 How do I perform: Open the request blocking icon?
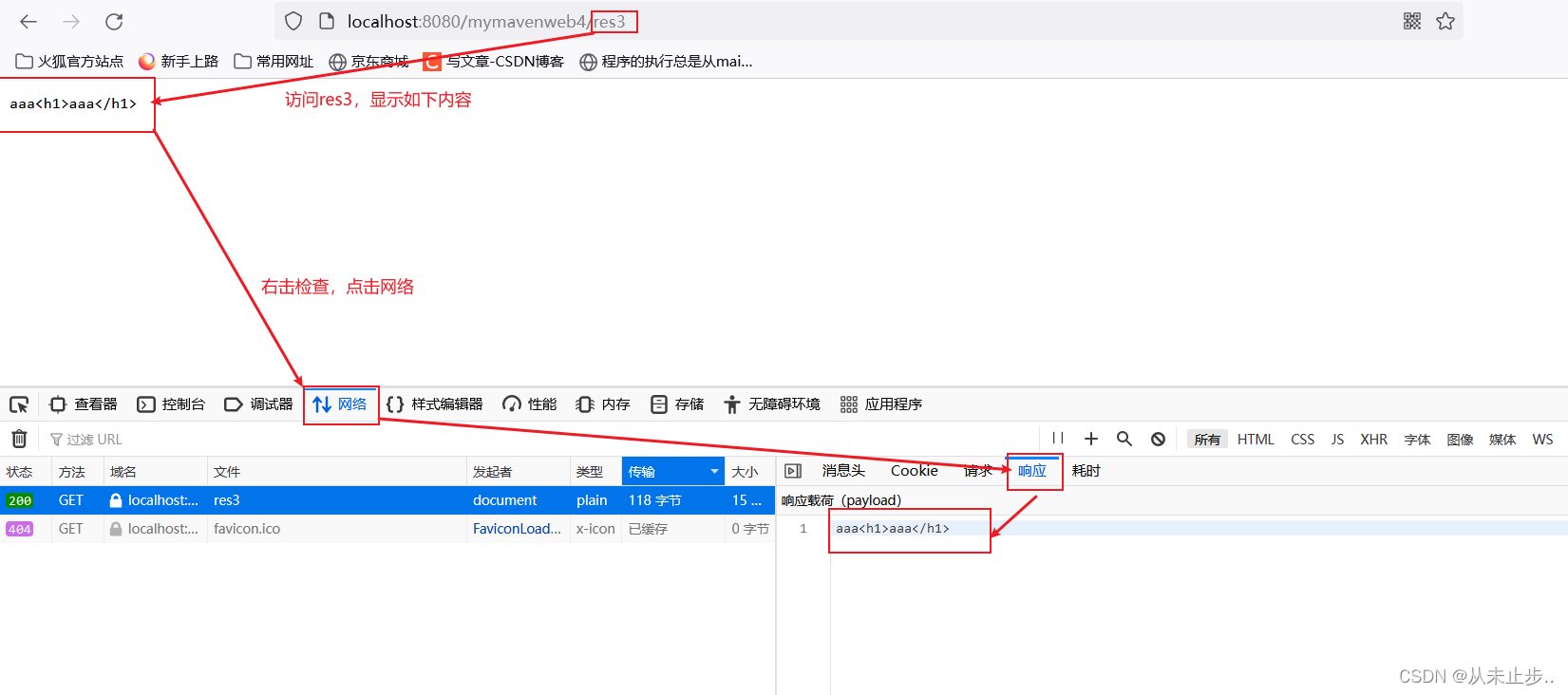pos(1158,439)
